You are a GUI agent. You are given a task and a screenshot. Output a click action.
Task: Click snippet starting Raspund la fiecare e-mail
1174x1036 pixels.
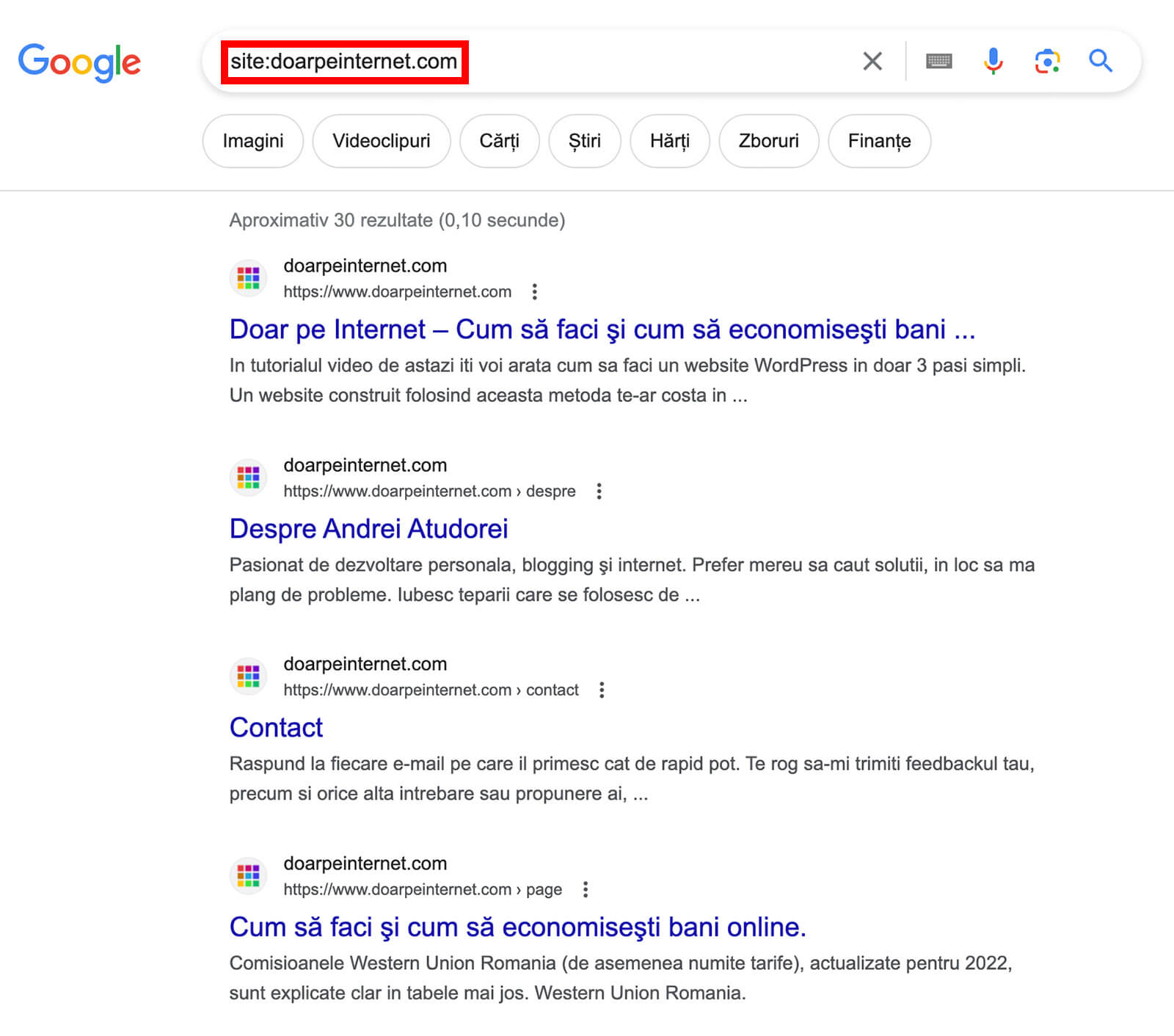632,778
